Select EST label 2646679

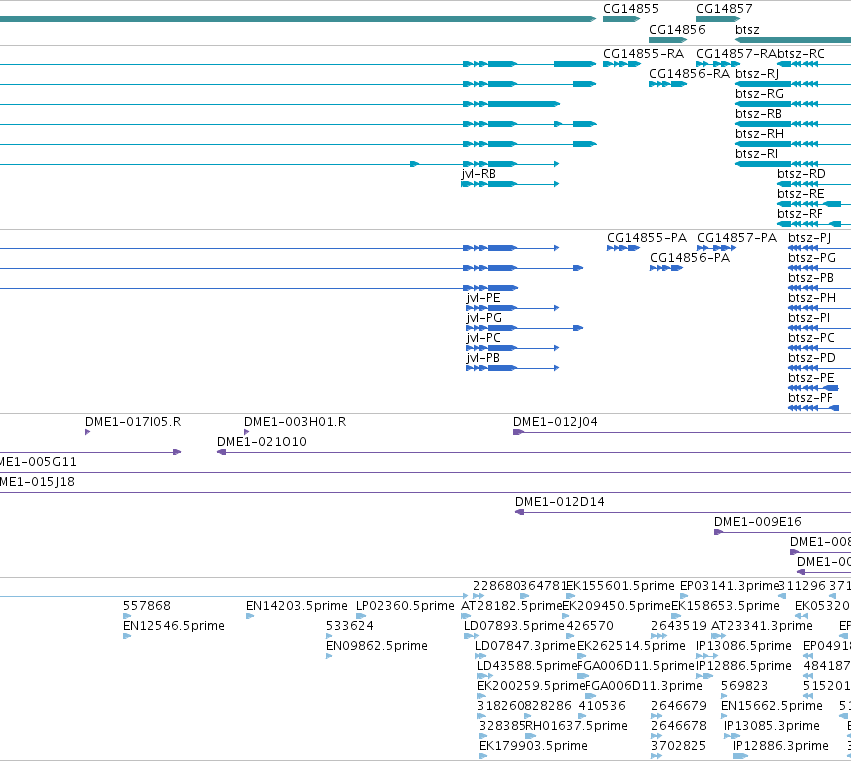click(x=678, y=706)
